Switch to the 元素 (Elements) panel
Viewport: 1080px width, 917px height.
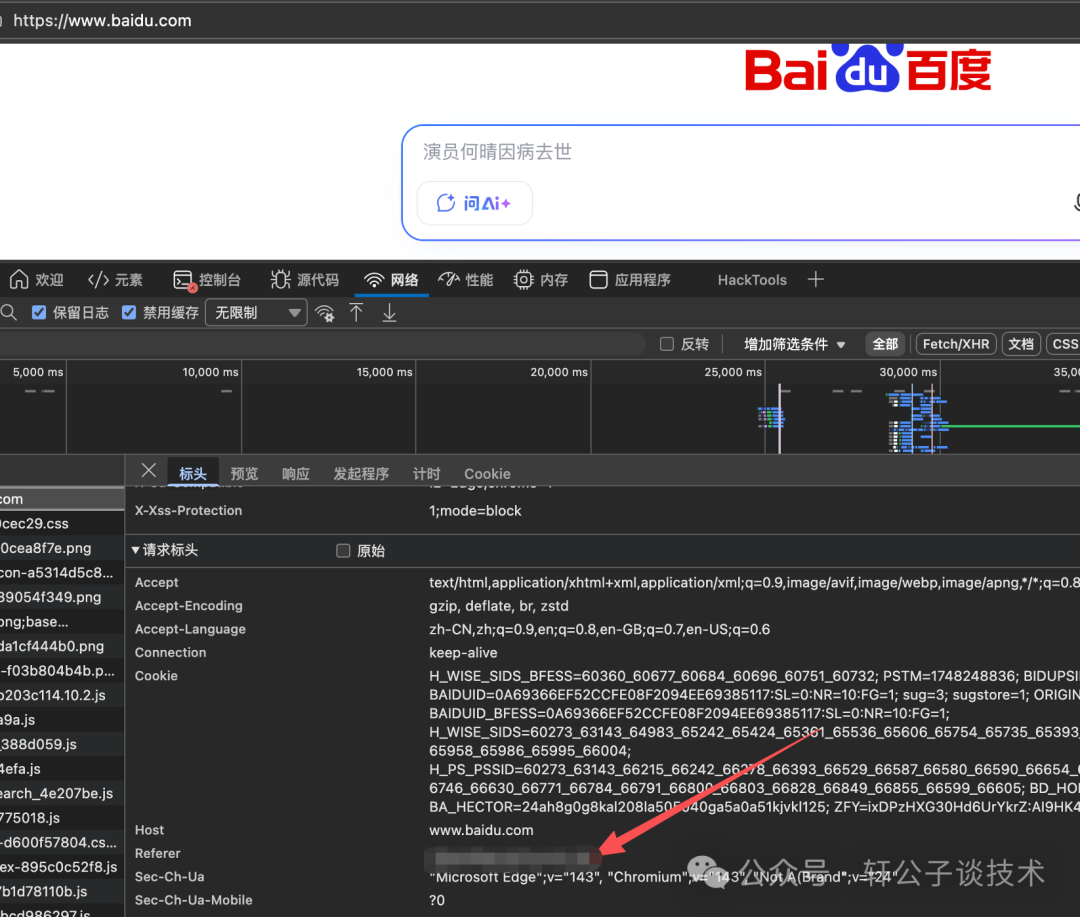point(115,280)
